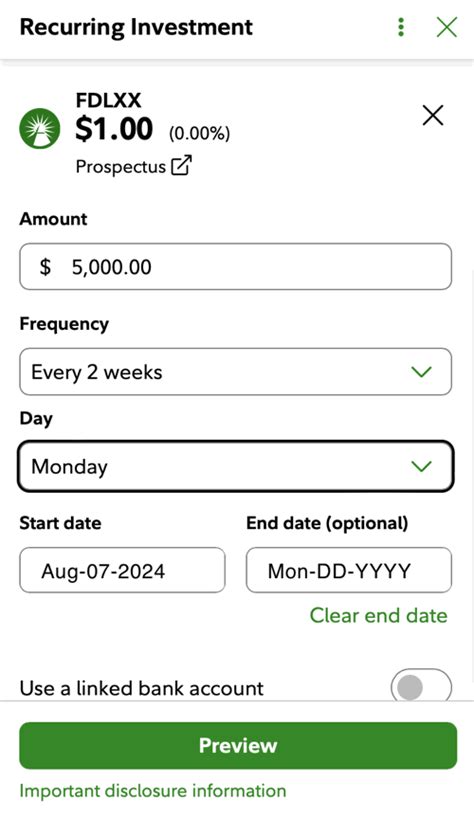474x818 pixels.
Task: Click the Fidelity fund logo icon
Action: (40, 128)
